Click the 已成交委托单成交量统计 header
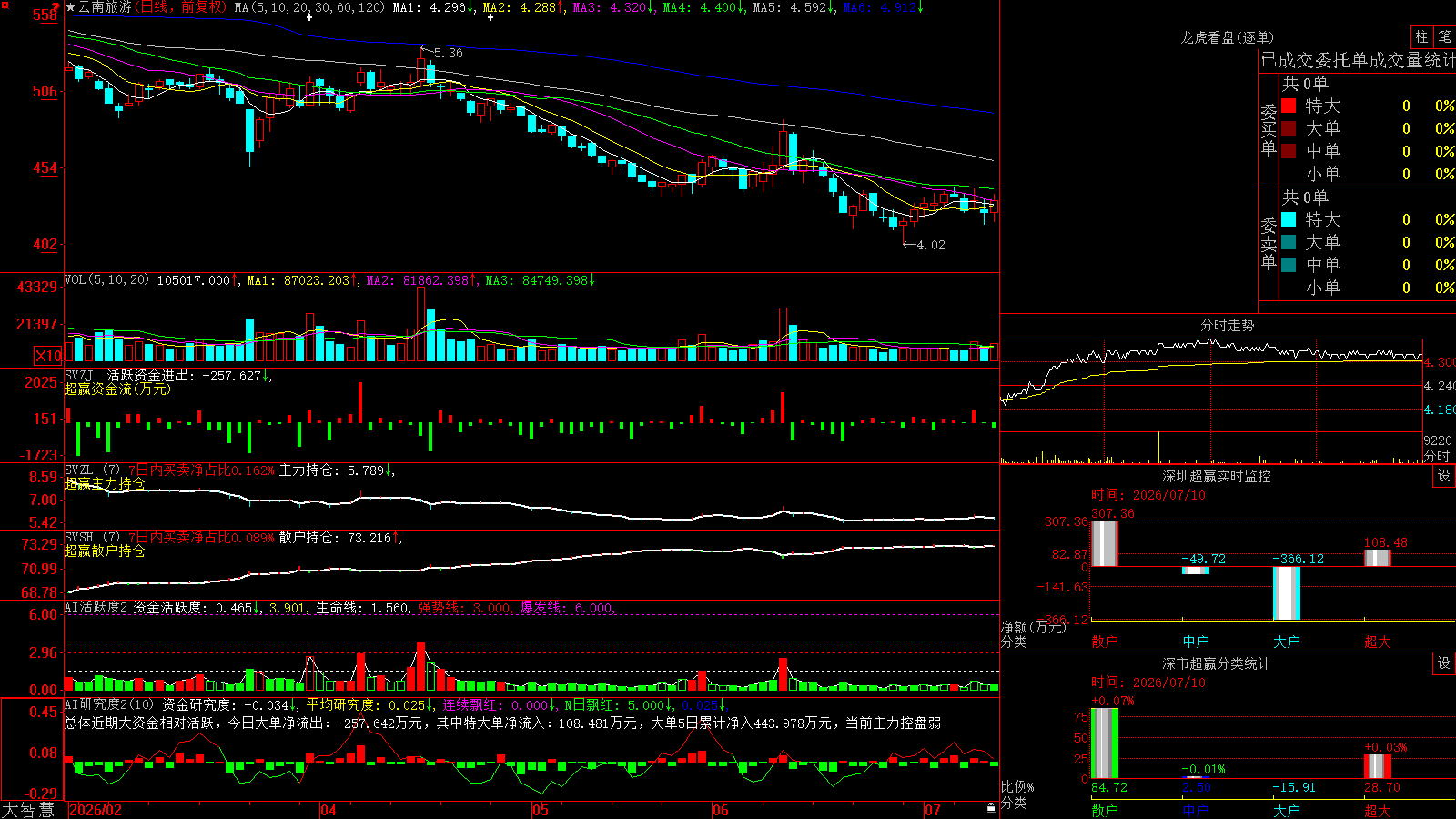Screen dimensions: 1456x819 1358,60
